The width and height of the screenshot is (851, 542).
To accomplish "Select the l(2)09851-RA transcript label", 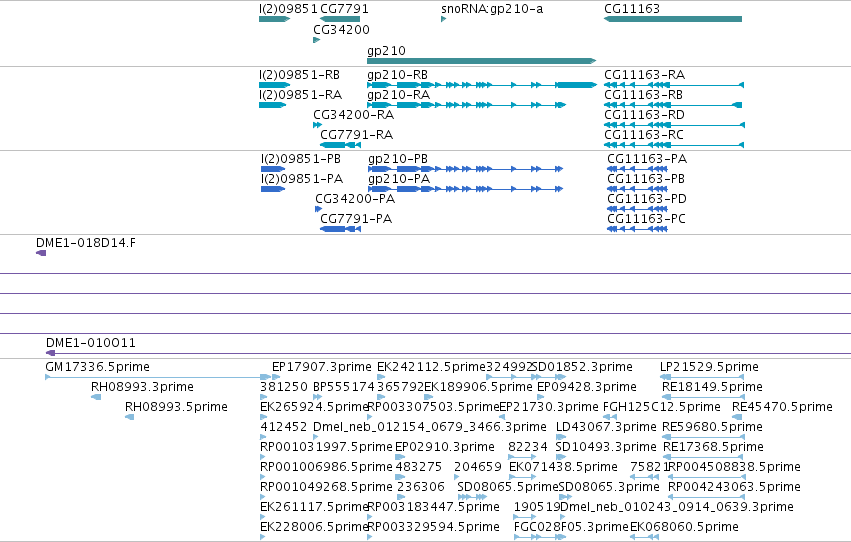I will (301, 94).
